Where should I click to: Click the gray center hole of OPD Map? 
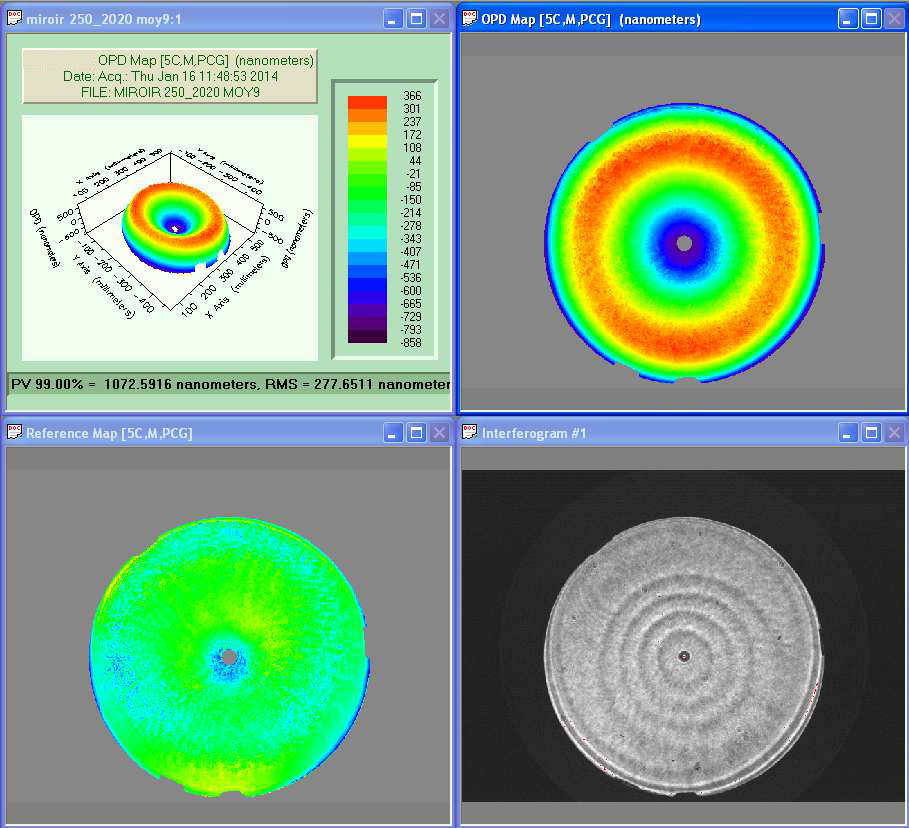[x=684, y=243]
